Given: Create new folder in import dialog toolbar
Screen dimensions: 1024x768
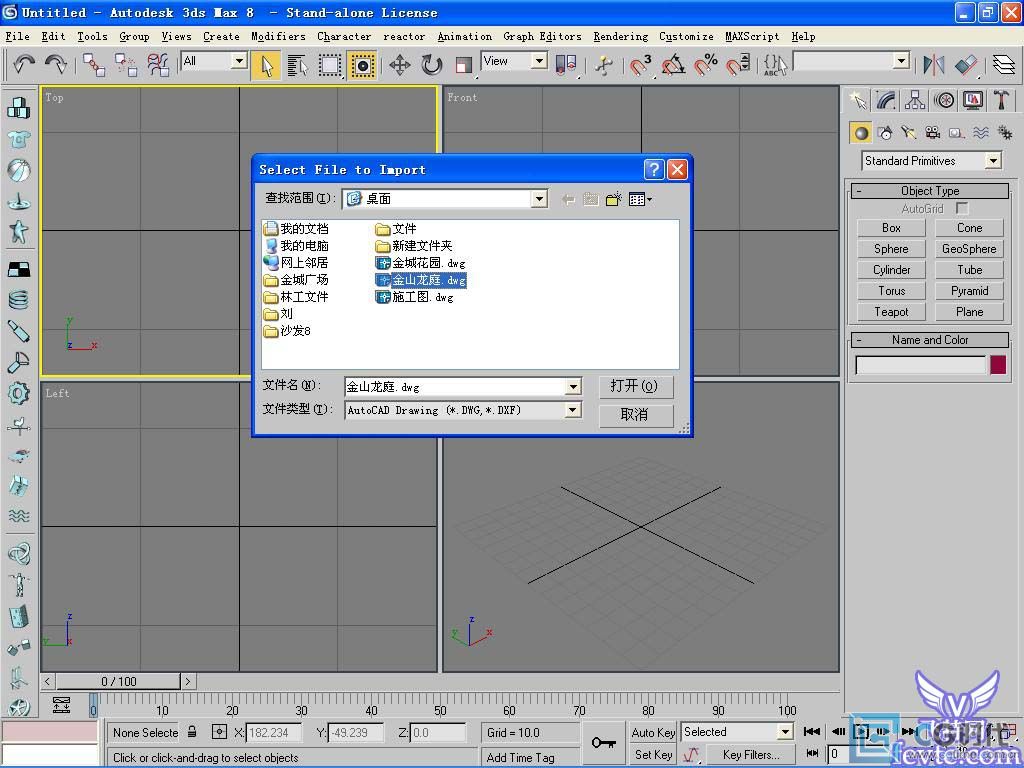Looking at the screenshot, I should pos(613,199).
